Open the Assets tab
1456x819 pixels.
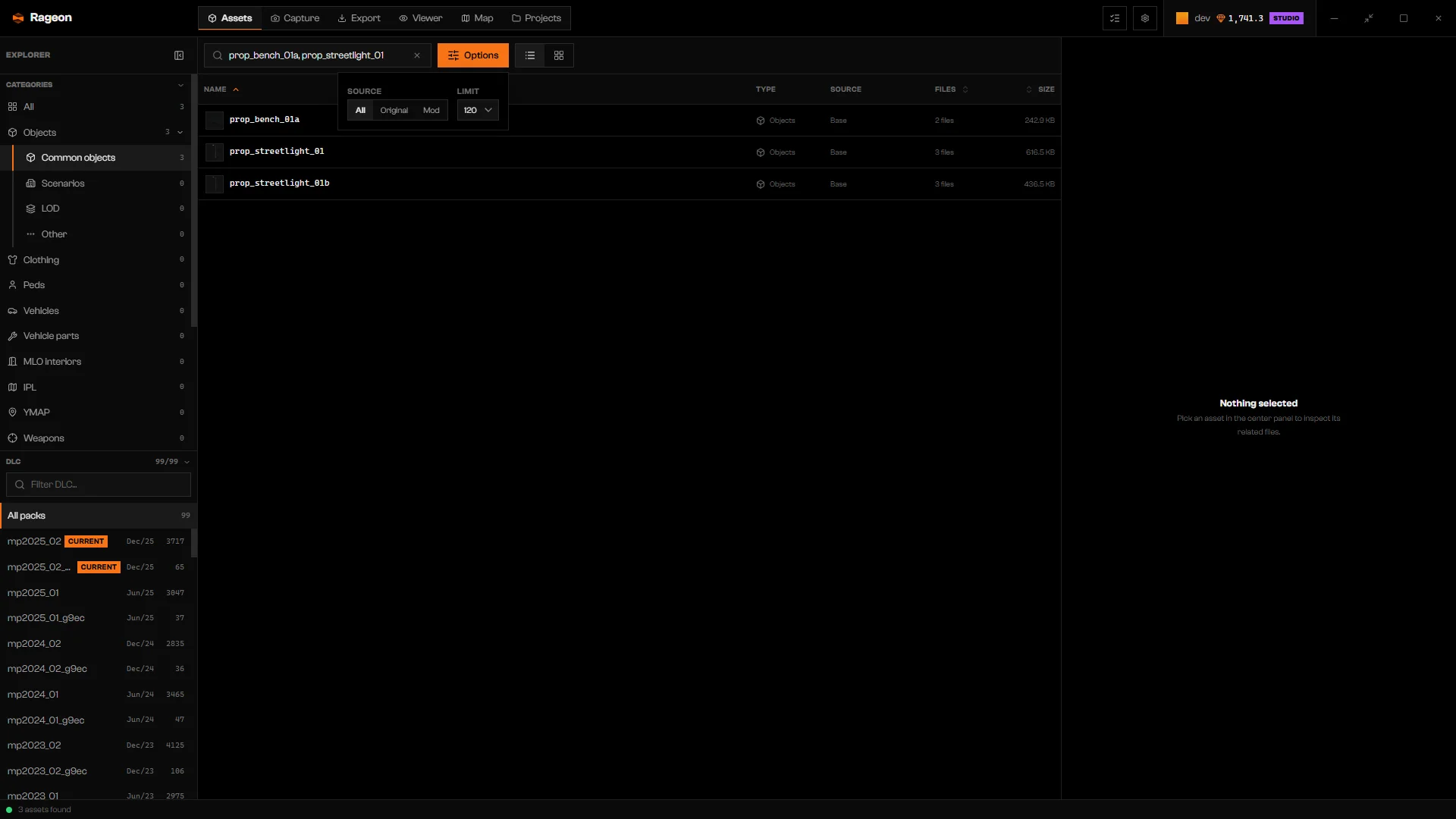pos(230,18)
